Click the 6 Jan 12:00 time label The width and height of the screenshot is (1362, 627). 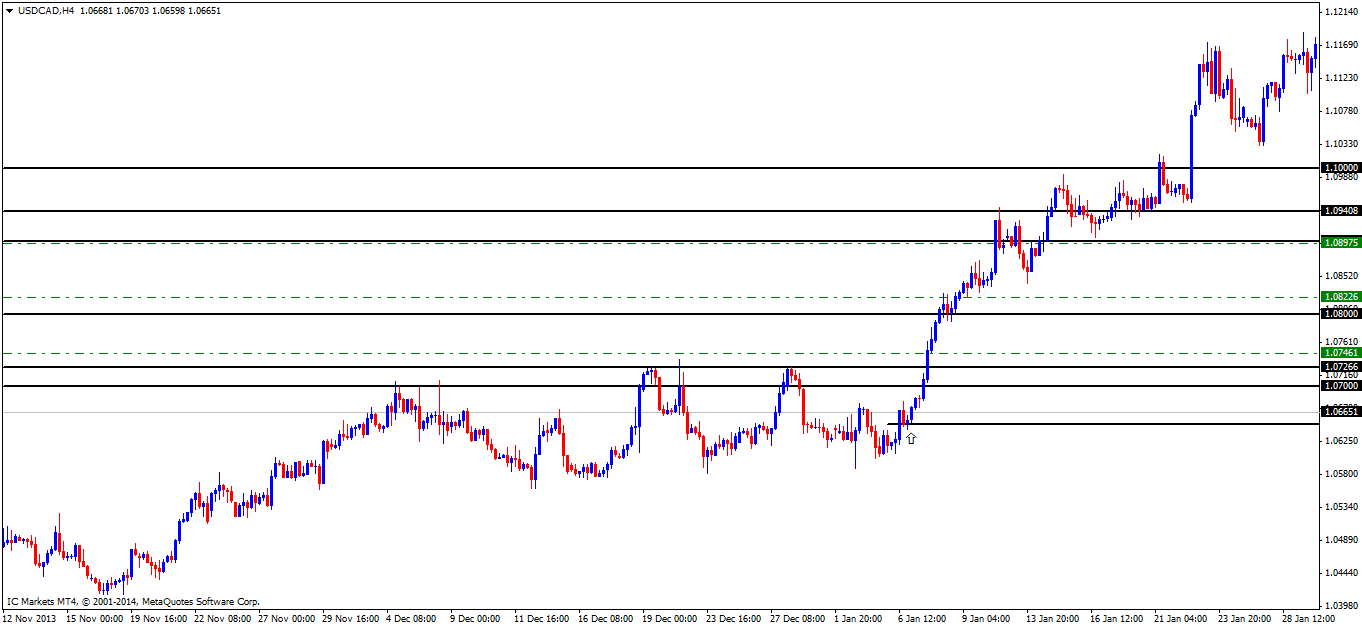click(x=922, y=619)
